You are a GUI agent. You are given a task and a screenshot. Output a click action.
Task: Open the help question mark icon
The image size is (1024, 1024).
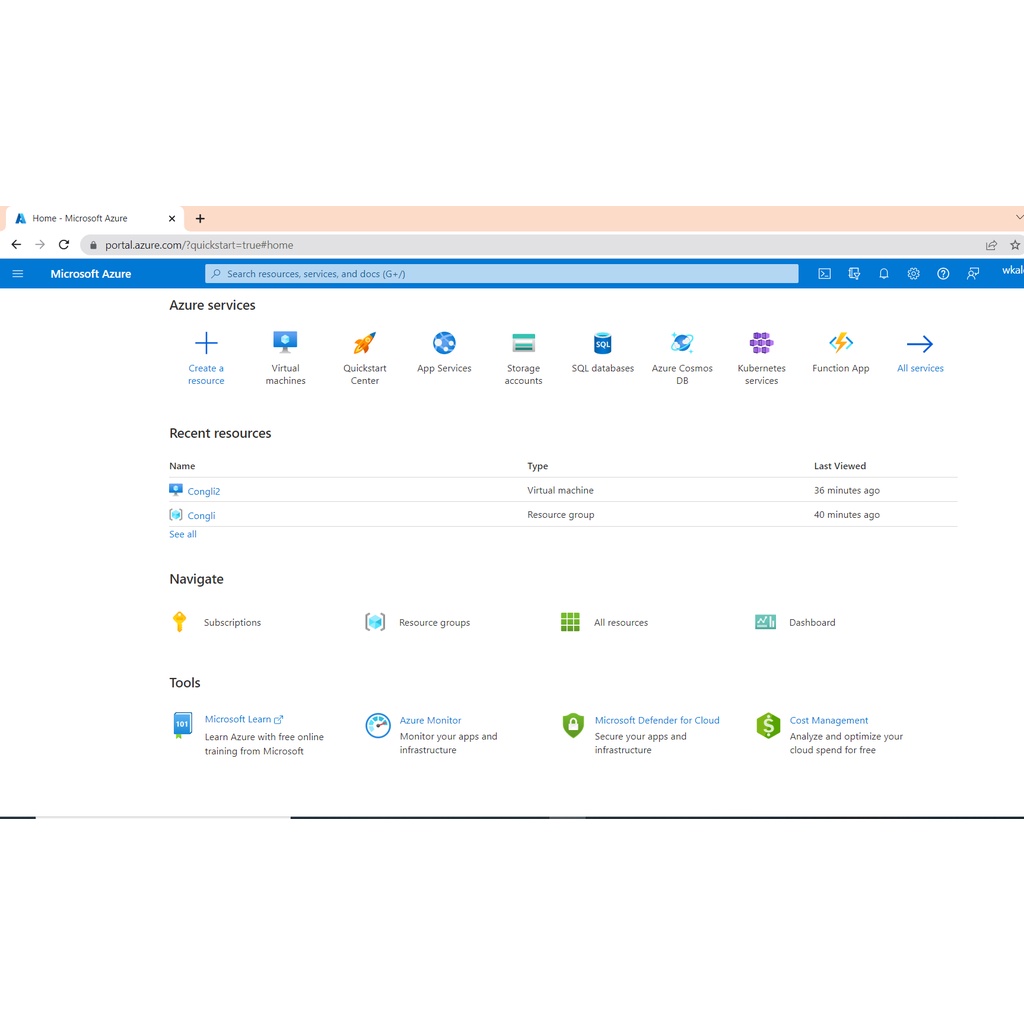coord(942,274)
